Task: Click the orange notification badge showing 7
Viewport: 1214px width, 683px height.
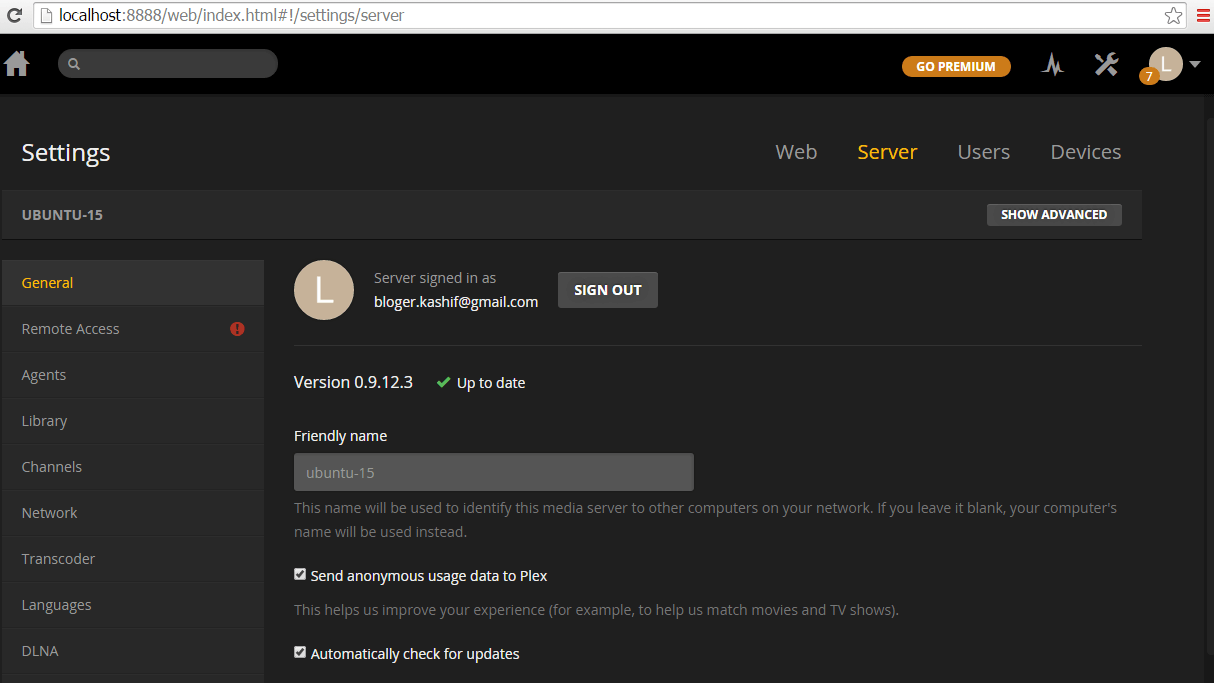Action: pos(1148,77)
